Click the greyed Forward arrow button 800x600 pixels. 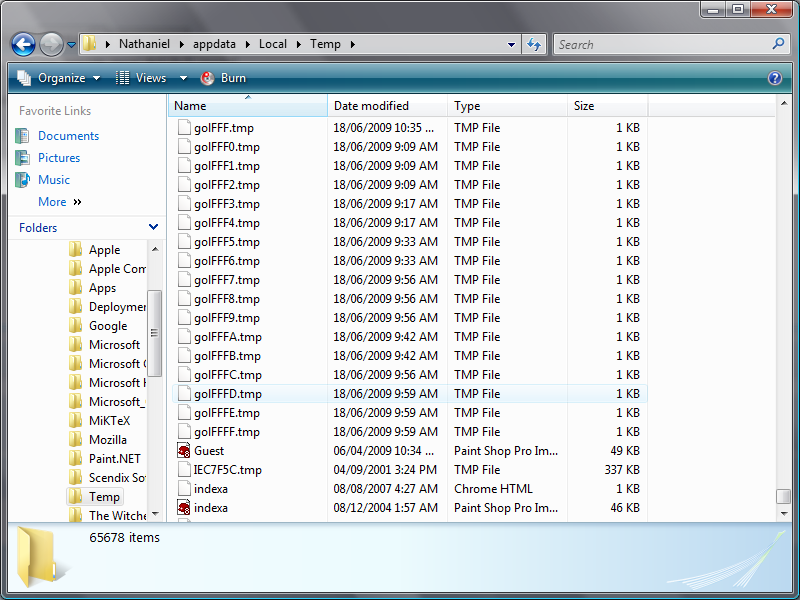51,44
